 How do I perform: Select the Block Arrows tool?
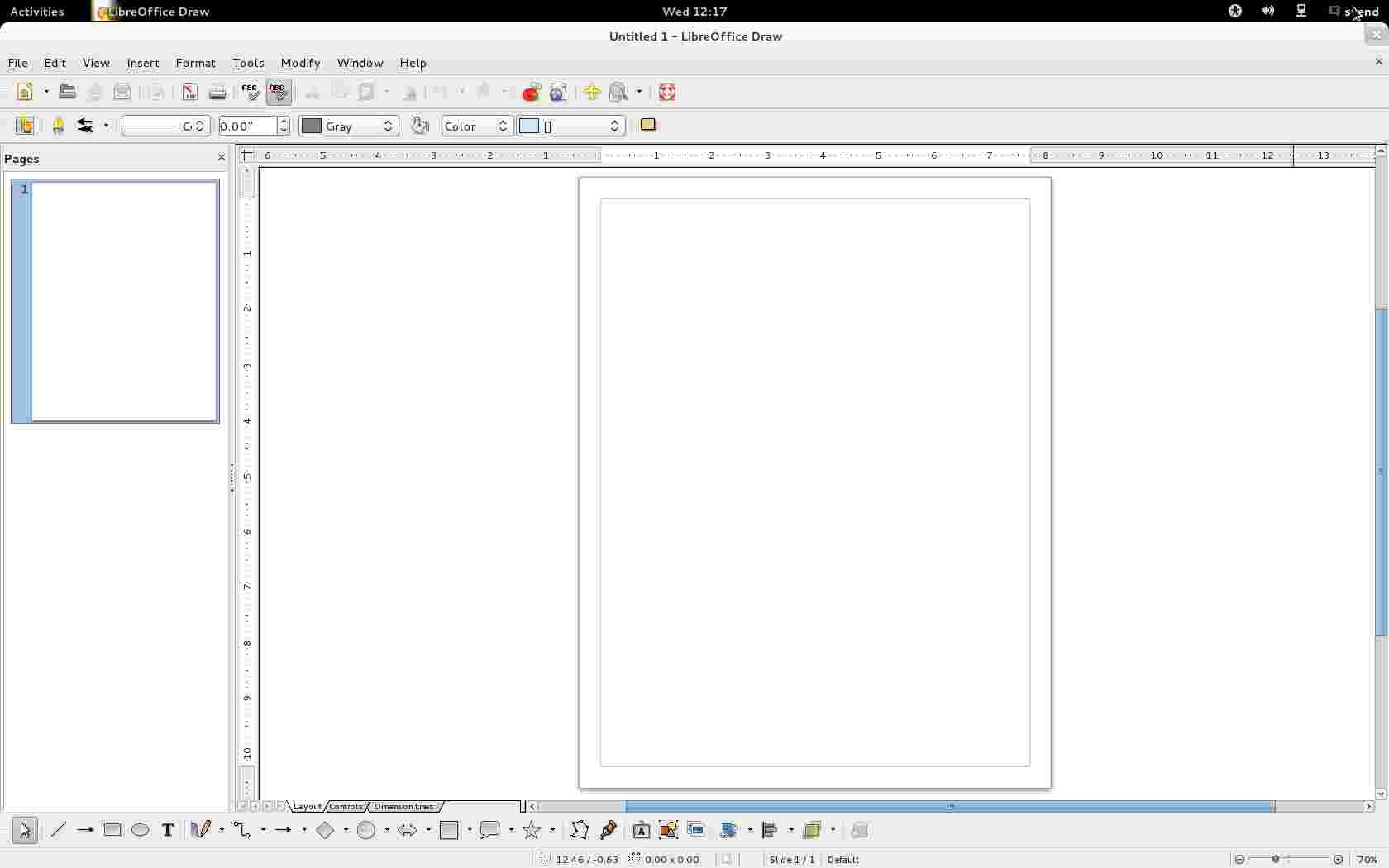pos(408,830)
